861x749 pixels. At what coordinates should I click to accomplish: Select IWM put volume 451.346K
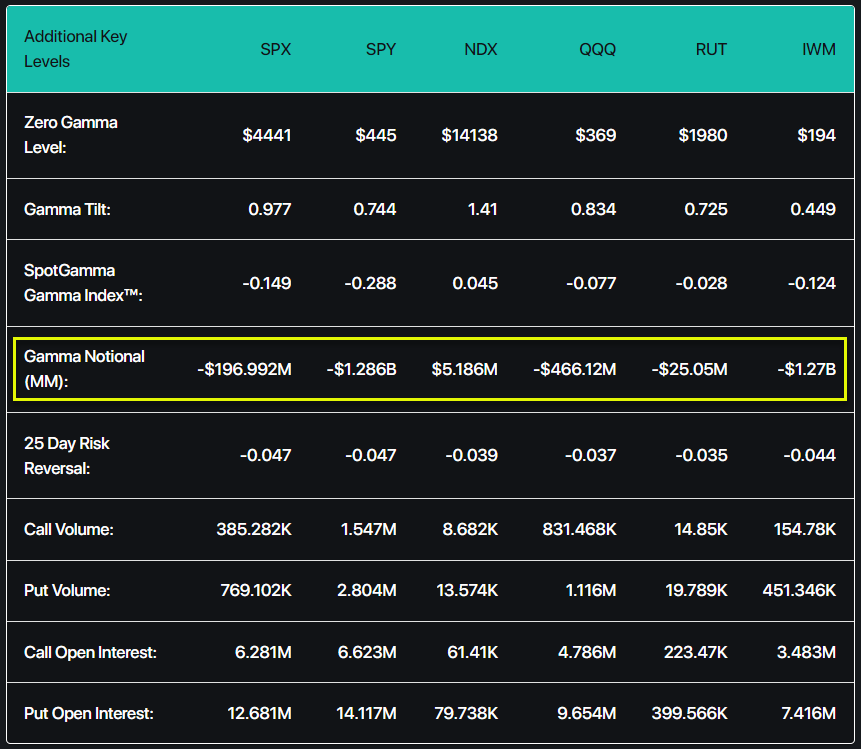pyautogui.click(x=799, y=590)
